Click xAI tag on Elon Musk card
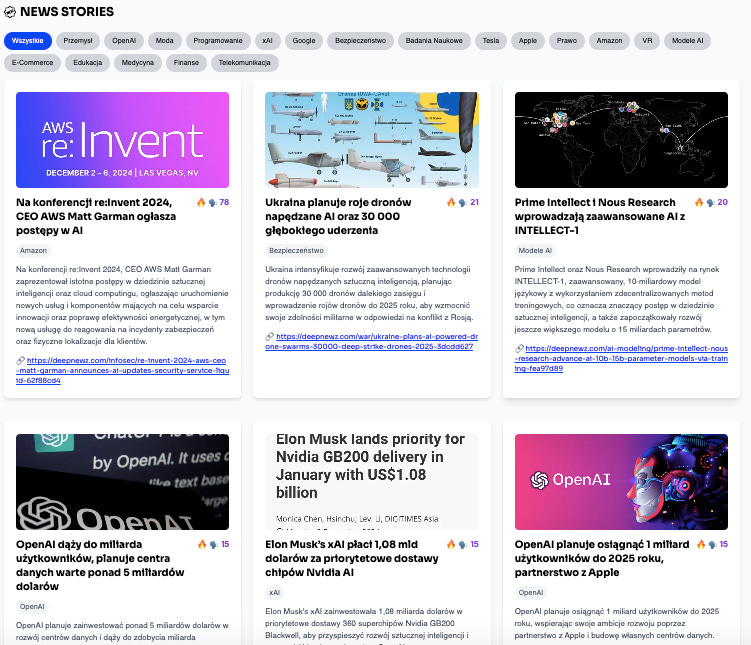This screenshot has width=751, height=645. pos(274,593)
